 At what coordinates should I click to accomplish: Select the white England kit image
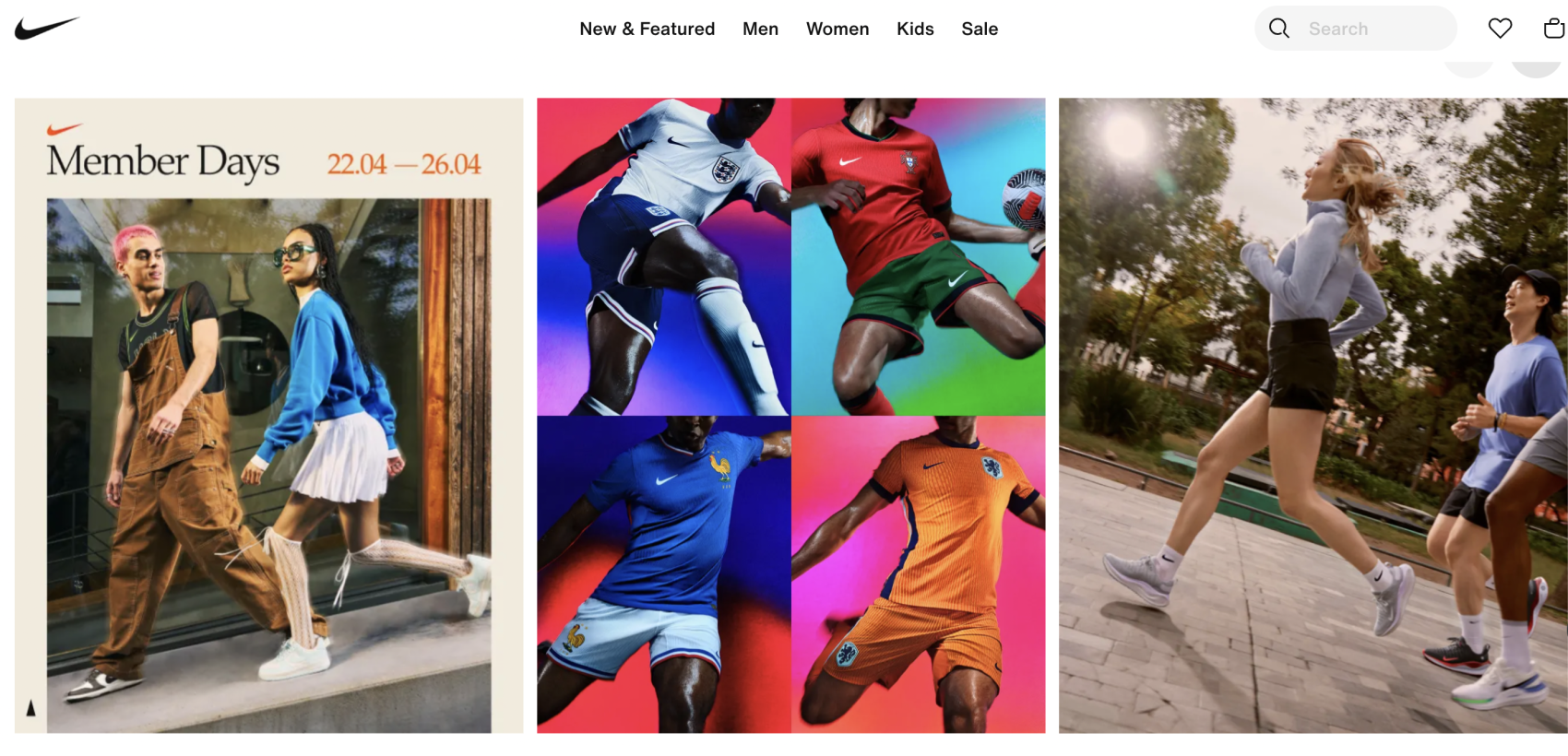click(664, 256)
